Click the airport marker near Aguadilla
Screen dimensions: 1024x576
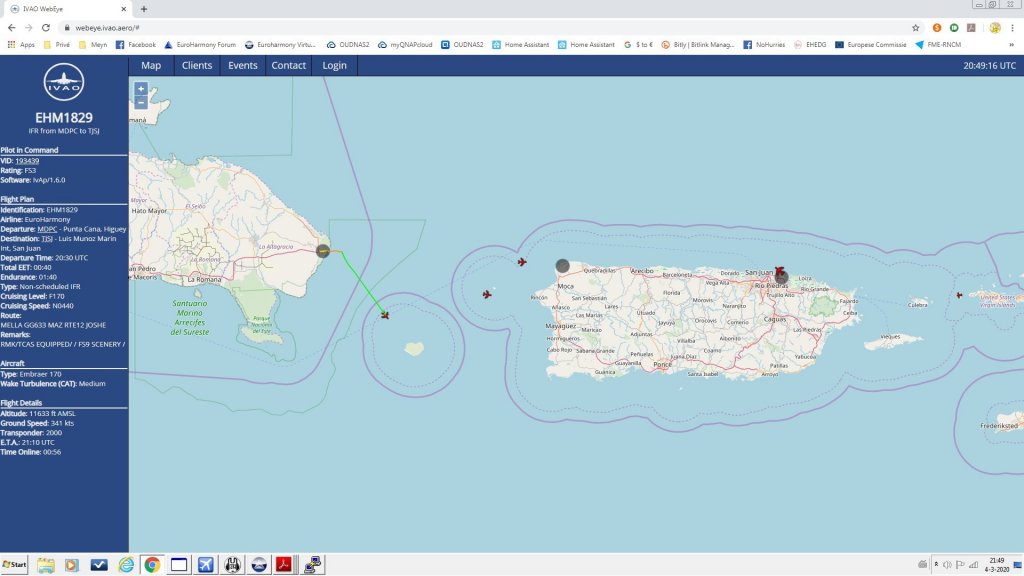[562, 266]
